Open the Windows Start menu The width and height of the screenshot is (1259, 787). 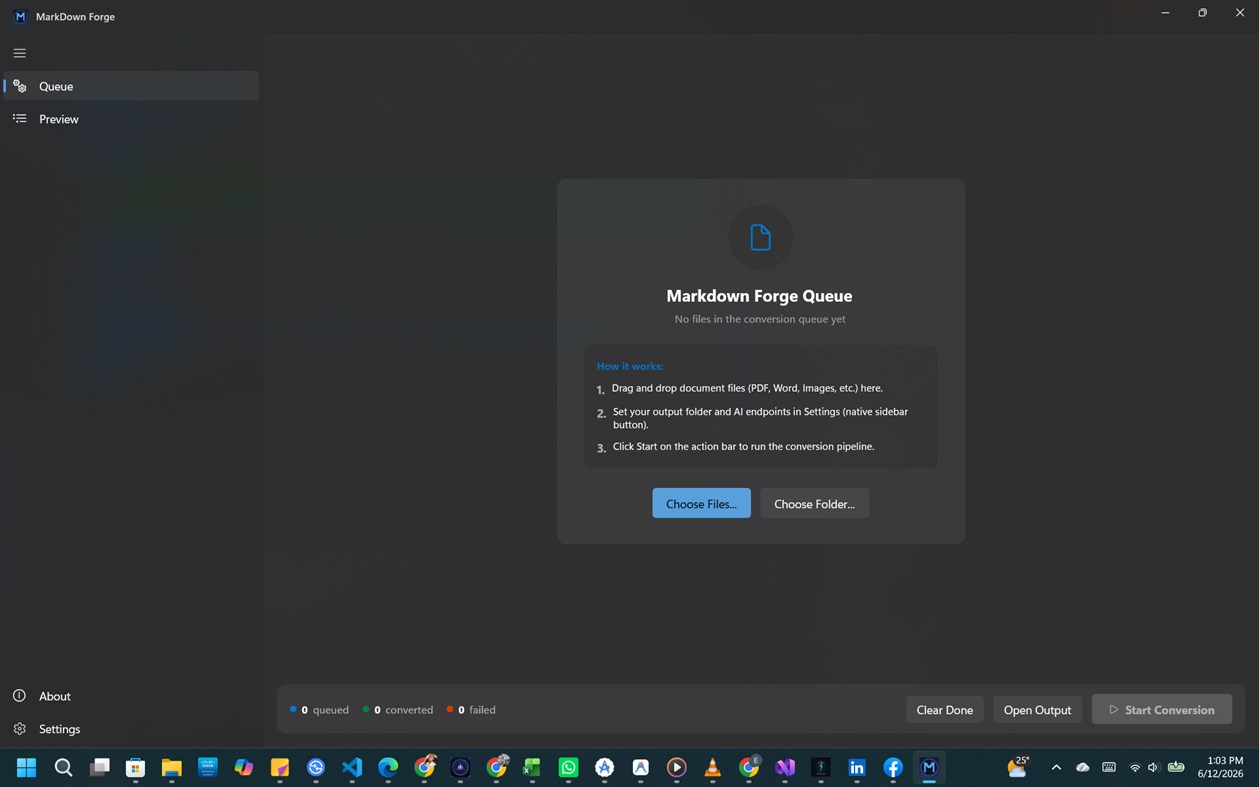point(27,767)
